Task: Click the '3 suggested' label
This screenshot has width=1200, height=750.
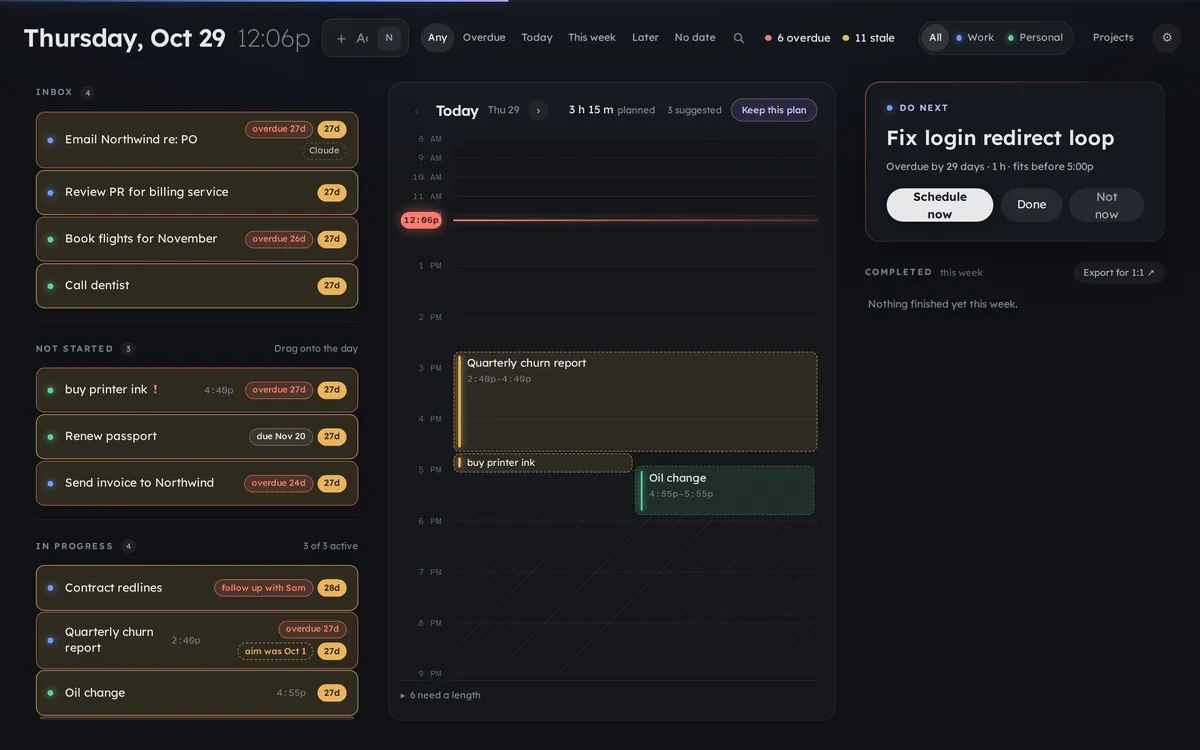Action: coord(694,111)
